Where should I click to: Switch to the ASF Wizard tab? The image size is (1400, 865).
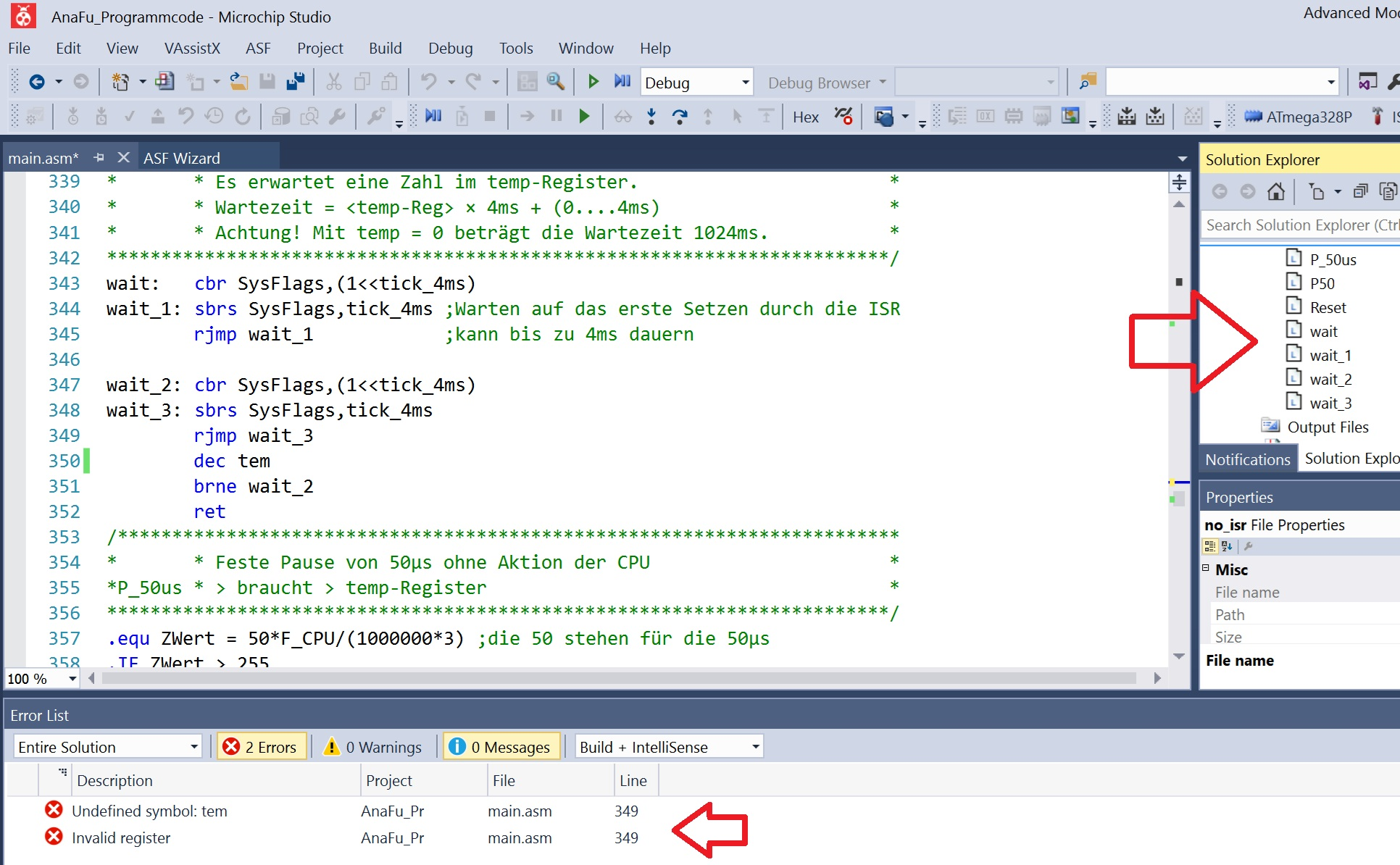(182, 158)
